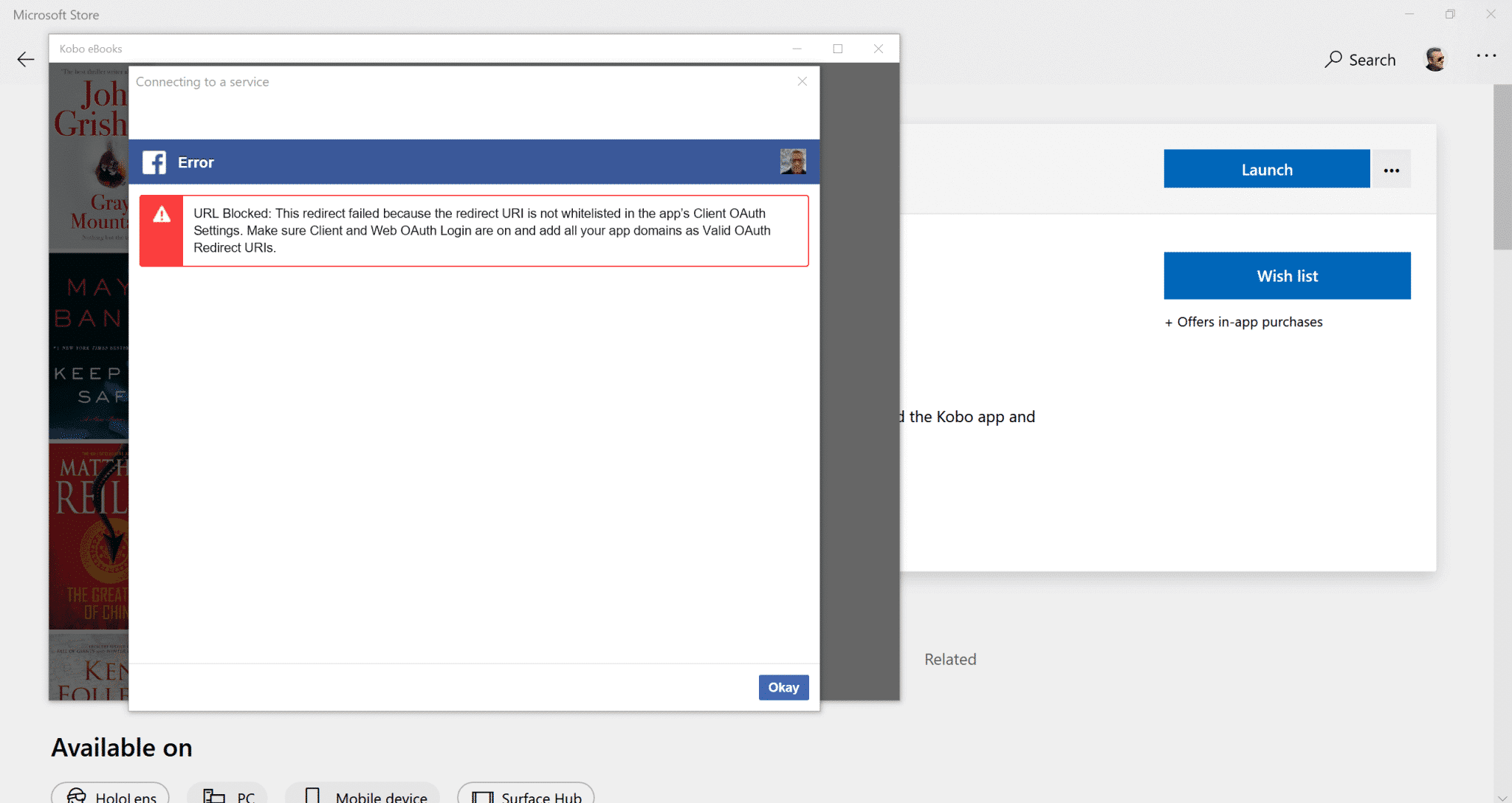Open Microsoft Store more options ellipsis
Image resolution: width=1512 pixels, height=803 pixels.
1486,55
